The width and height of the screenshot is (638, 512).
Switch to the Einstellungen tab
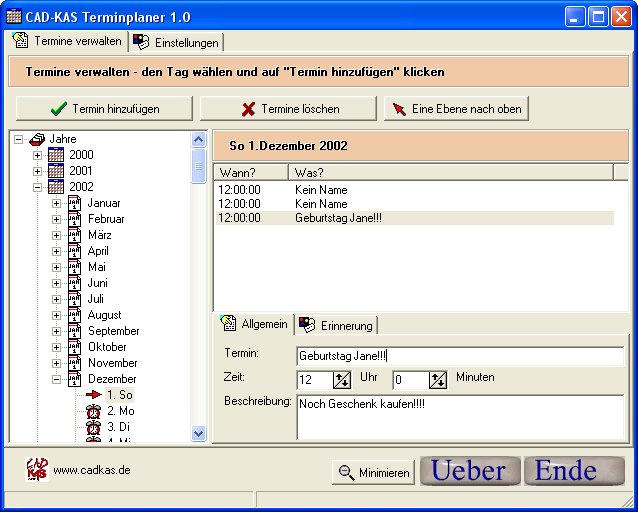tap(176, 42)
